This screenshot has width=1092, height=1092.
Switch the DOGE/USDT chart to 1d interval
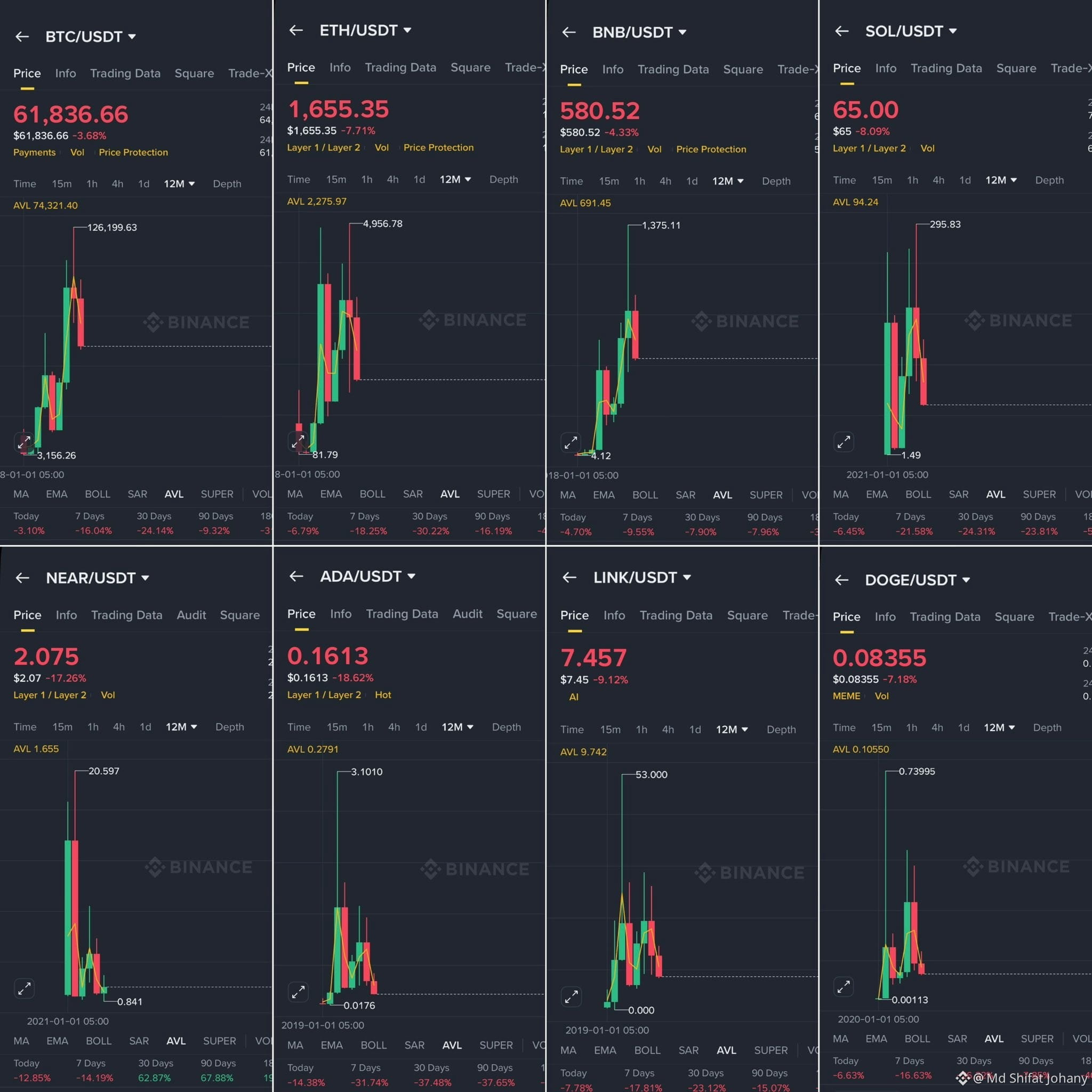[x=963, y=727]
